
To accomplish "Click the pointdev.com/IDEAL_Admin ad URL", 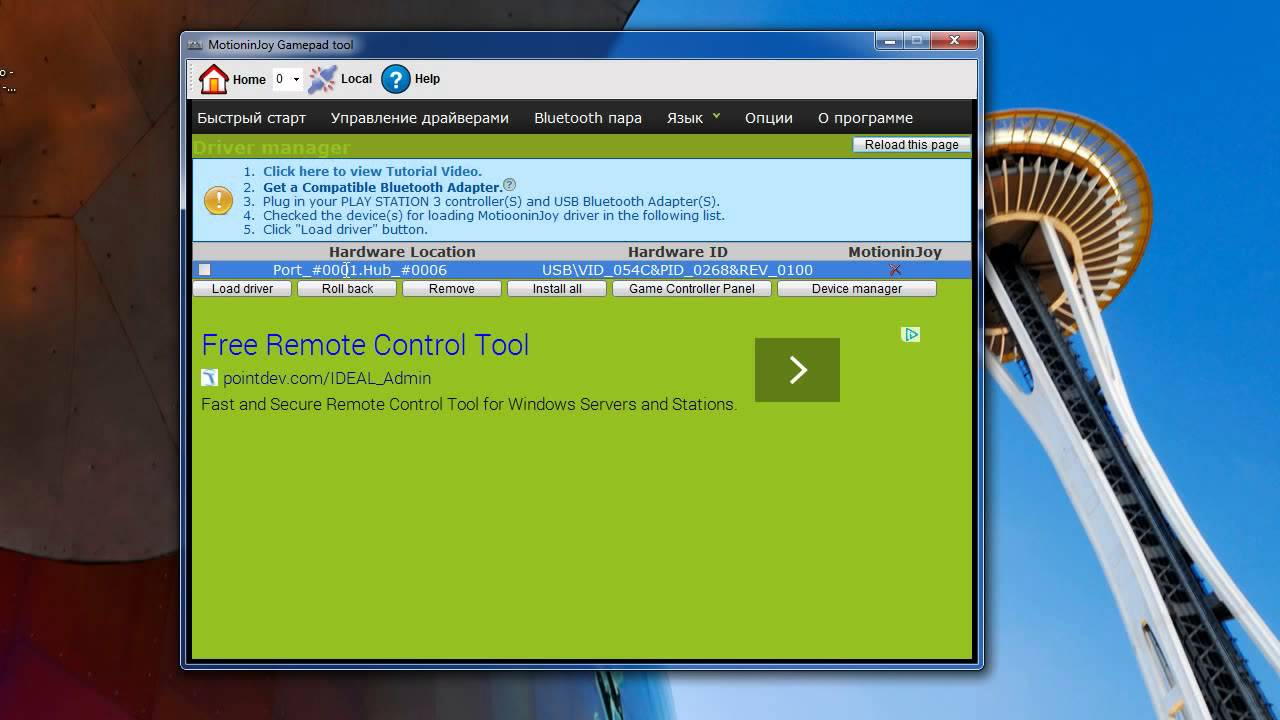I will pyautogui.click(x=327, y=378).
